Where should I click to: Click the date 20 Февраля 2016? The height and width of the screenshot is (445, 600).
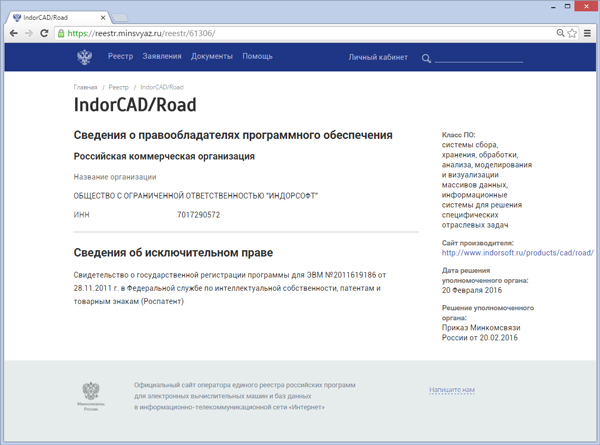point(472,290)
